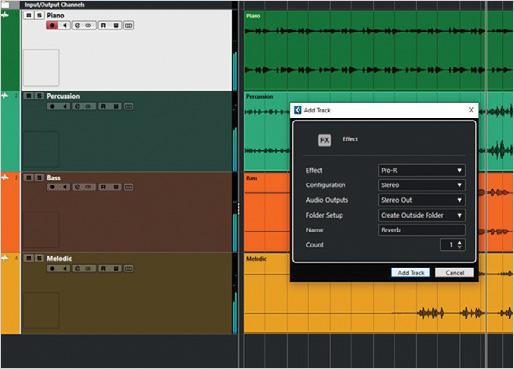Record enable the Percussion track
The height and width of the screenshot is (369, 514).
click(52, 106)
